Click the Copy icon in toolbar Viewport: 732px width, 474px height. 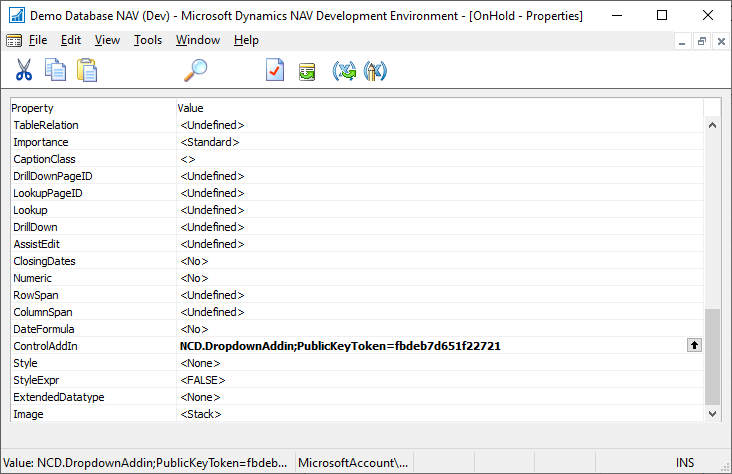click(55, 71)
